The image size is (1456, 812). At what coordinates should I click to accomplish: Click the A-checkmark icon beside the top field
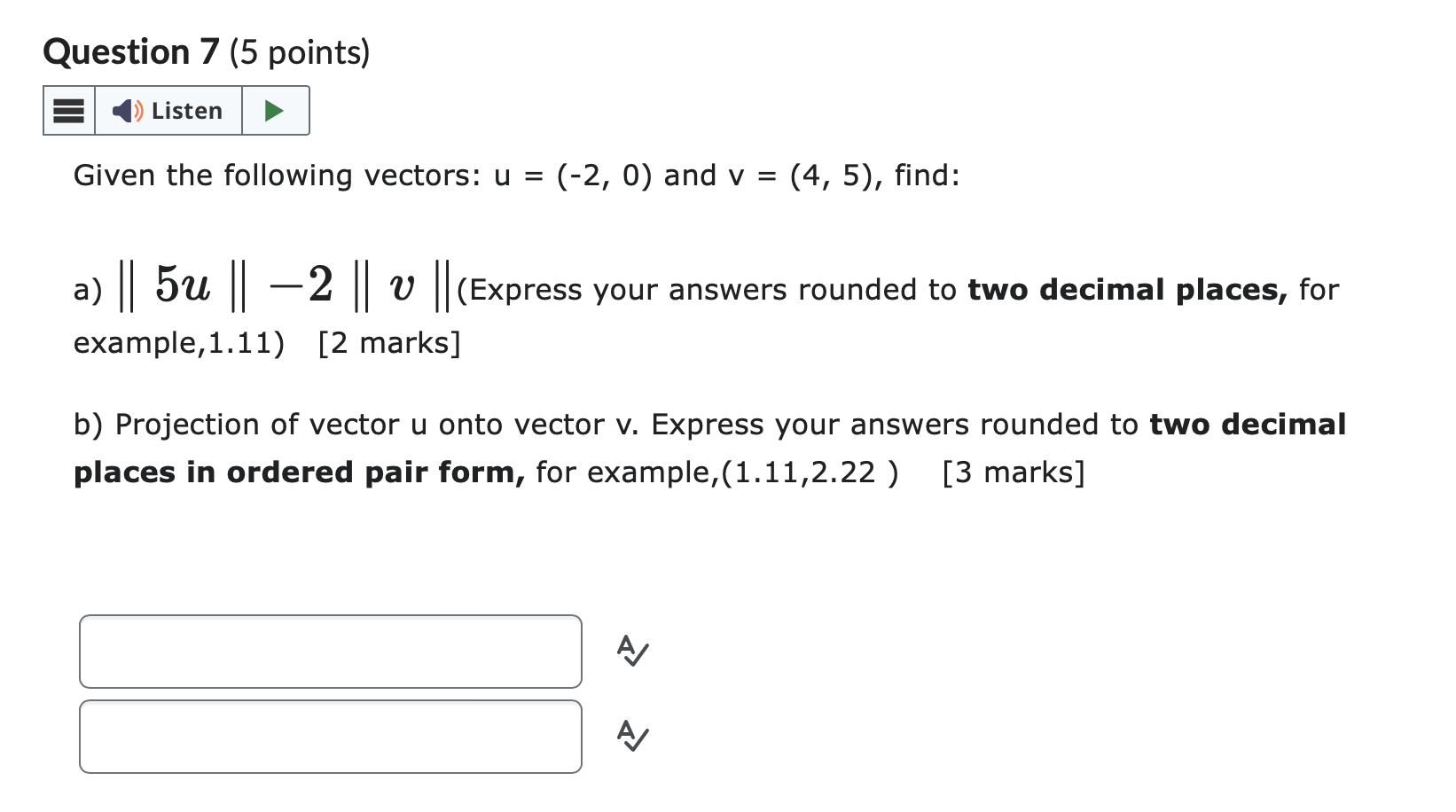pyautogui.click(x=632, y=652)
